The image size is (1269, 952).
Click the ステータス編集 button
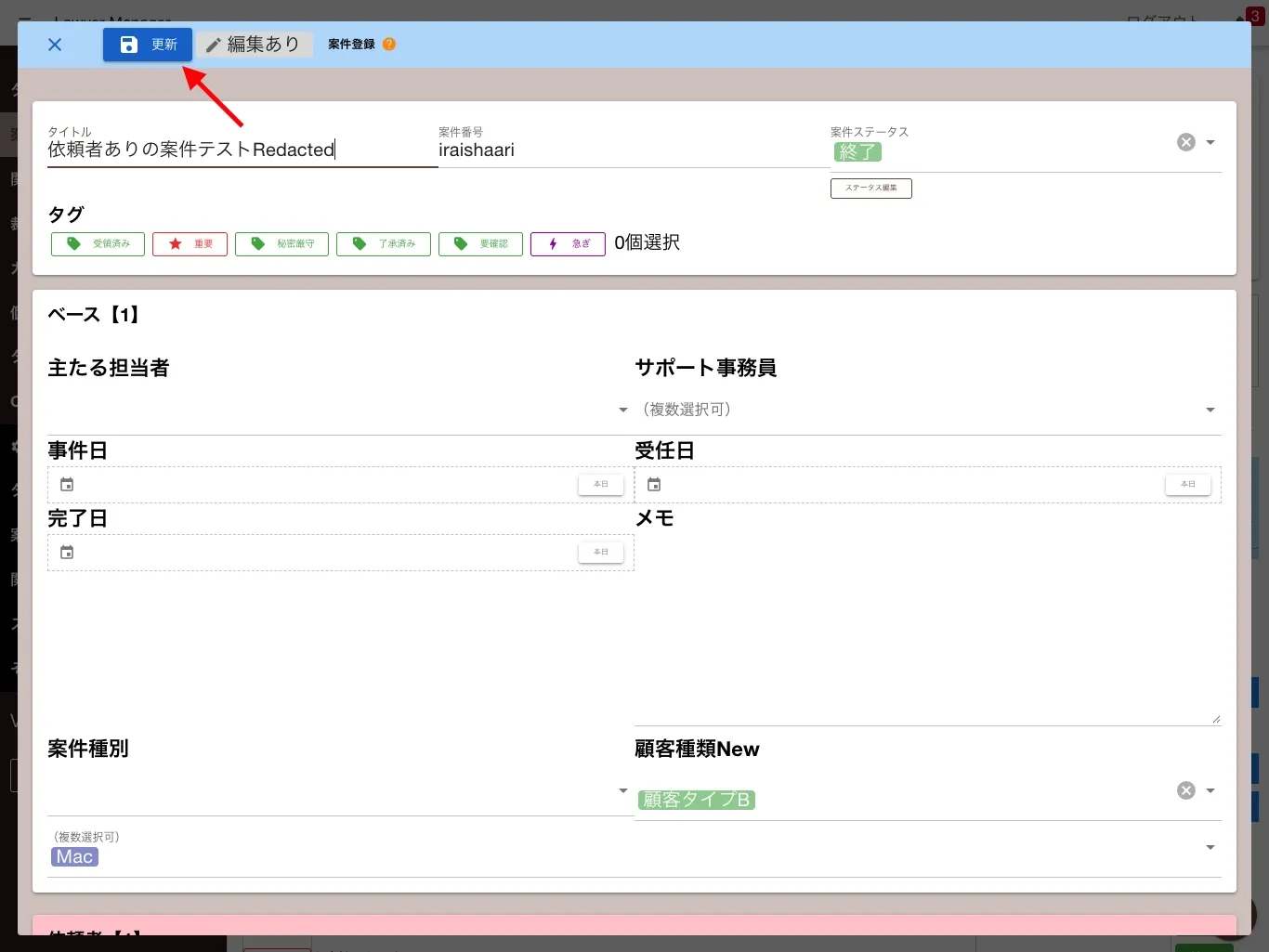coord(871,189)
